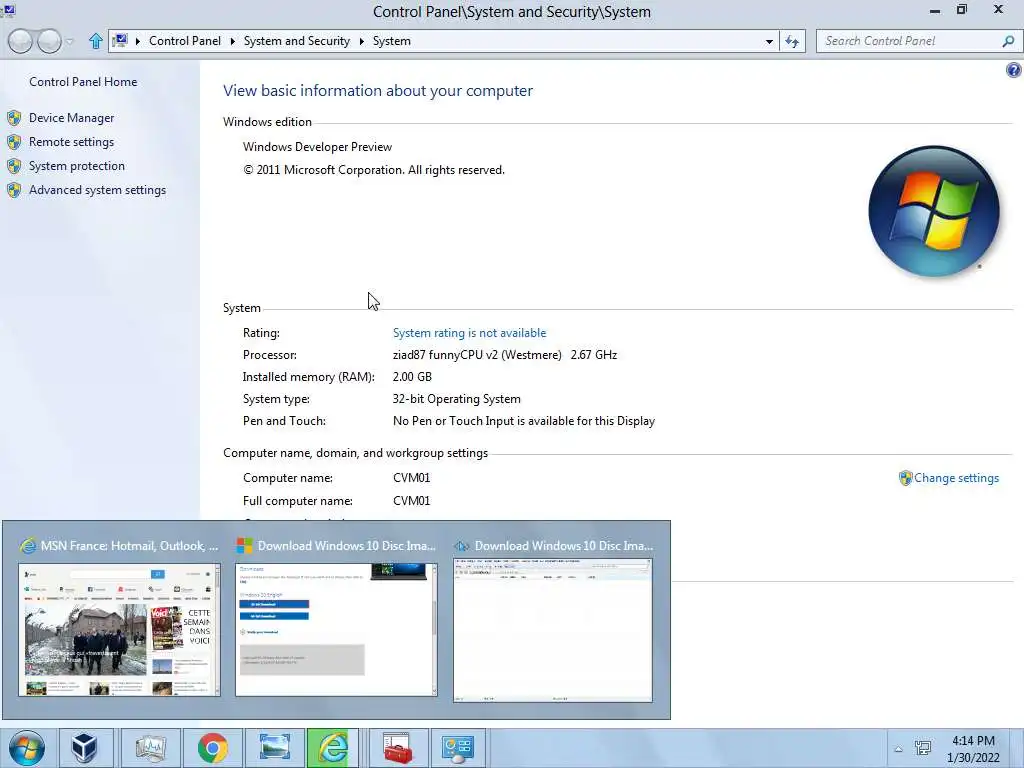
Task: Open rightmost Download Windows 10 preview thumbnail
Action: (x=553, y=630)
